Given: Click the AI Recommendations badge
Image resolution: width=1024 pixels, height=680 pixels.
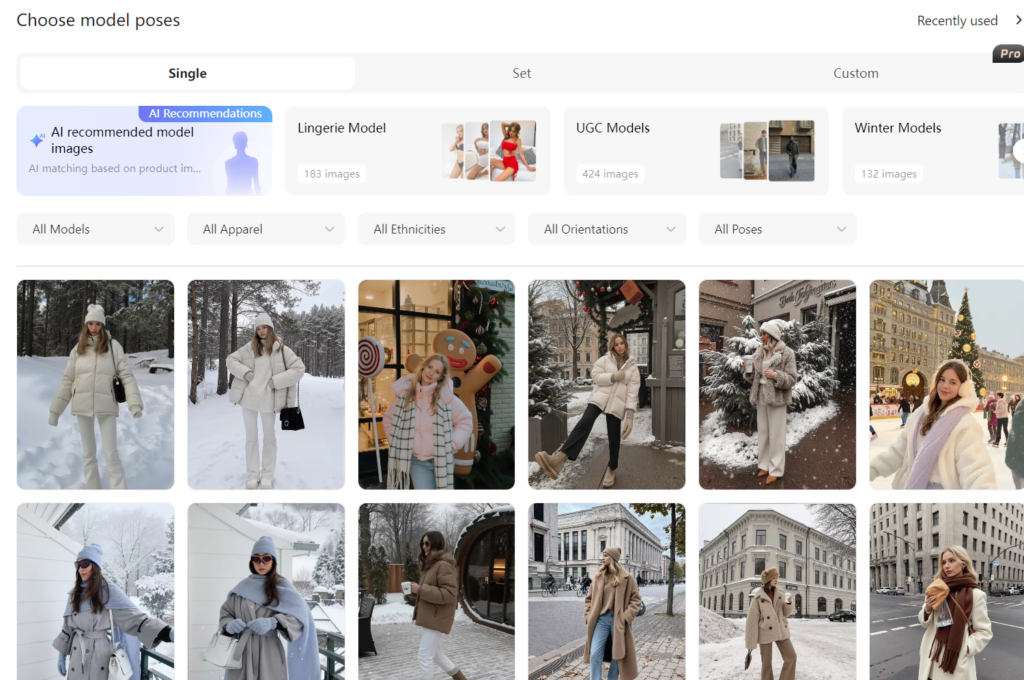Looking at the screenshot, I should [x=205, y=114].
